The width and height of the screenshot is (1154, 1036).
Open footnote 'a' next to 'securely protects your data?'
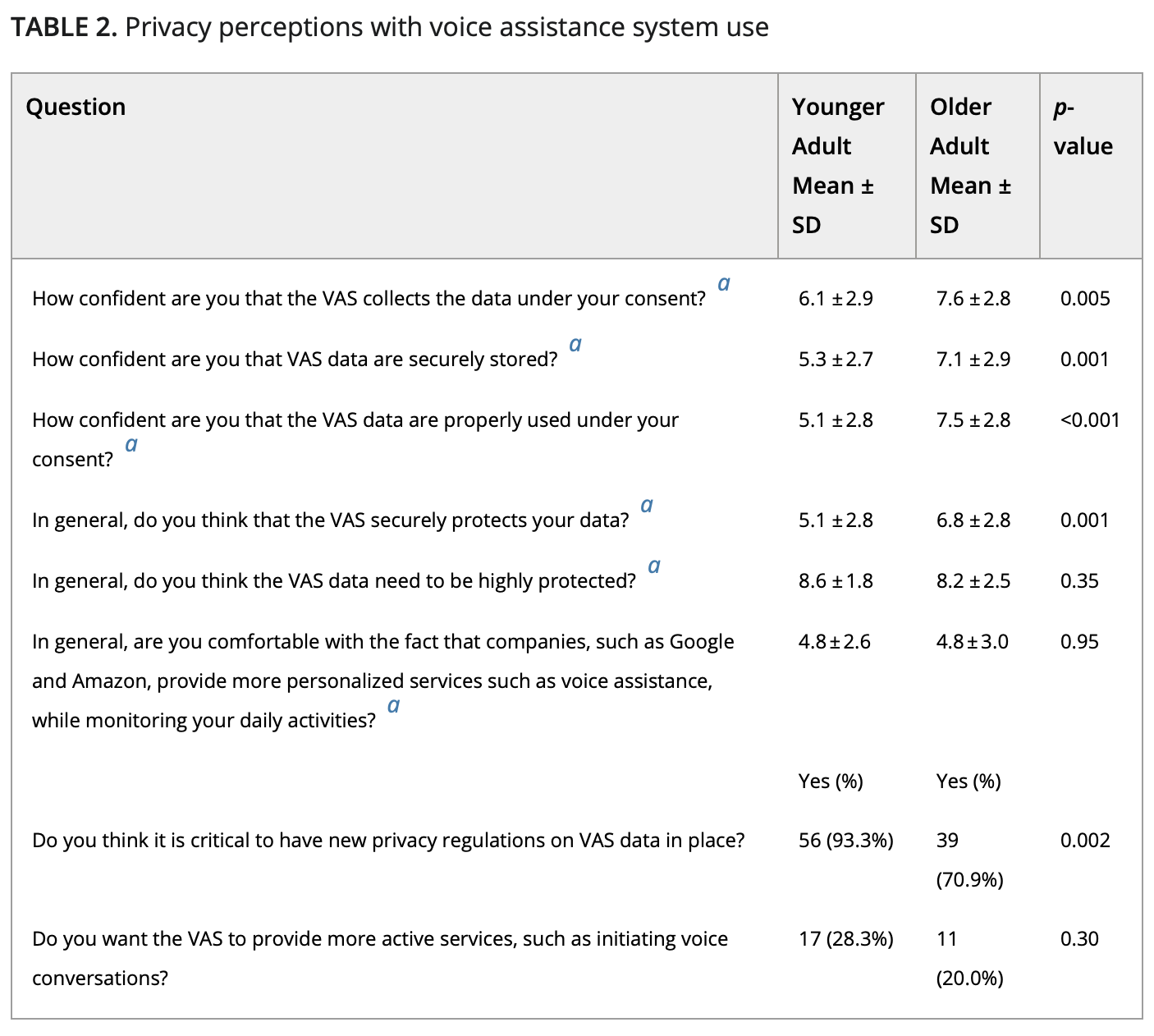[x=646, y=506]
